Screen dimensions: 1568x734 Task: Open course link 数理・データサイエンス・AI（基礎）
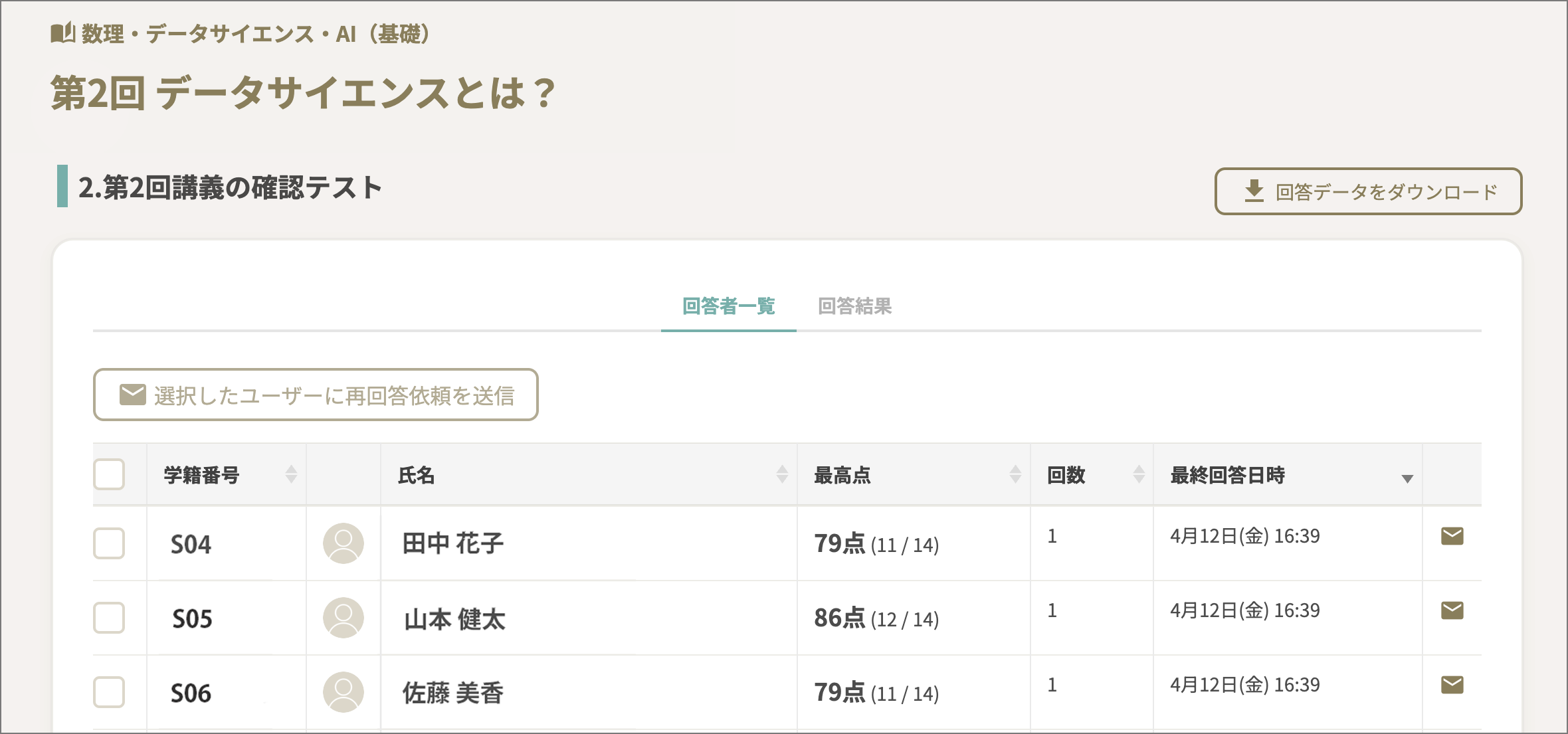click(x=256, y=33)
